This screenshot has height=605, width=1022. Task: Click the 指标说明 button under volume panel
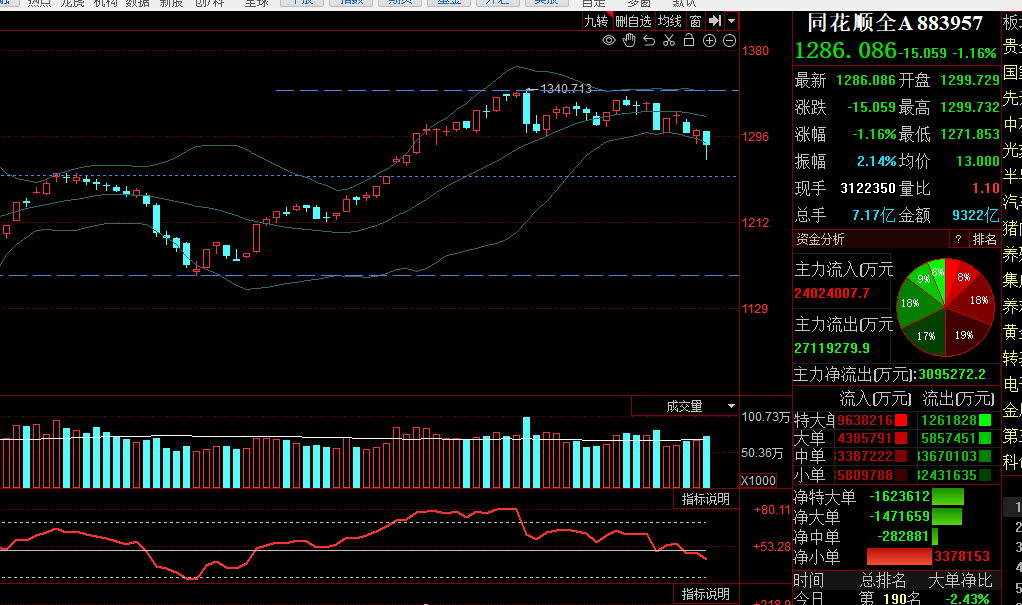coord(706,499)
